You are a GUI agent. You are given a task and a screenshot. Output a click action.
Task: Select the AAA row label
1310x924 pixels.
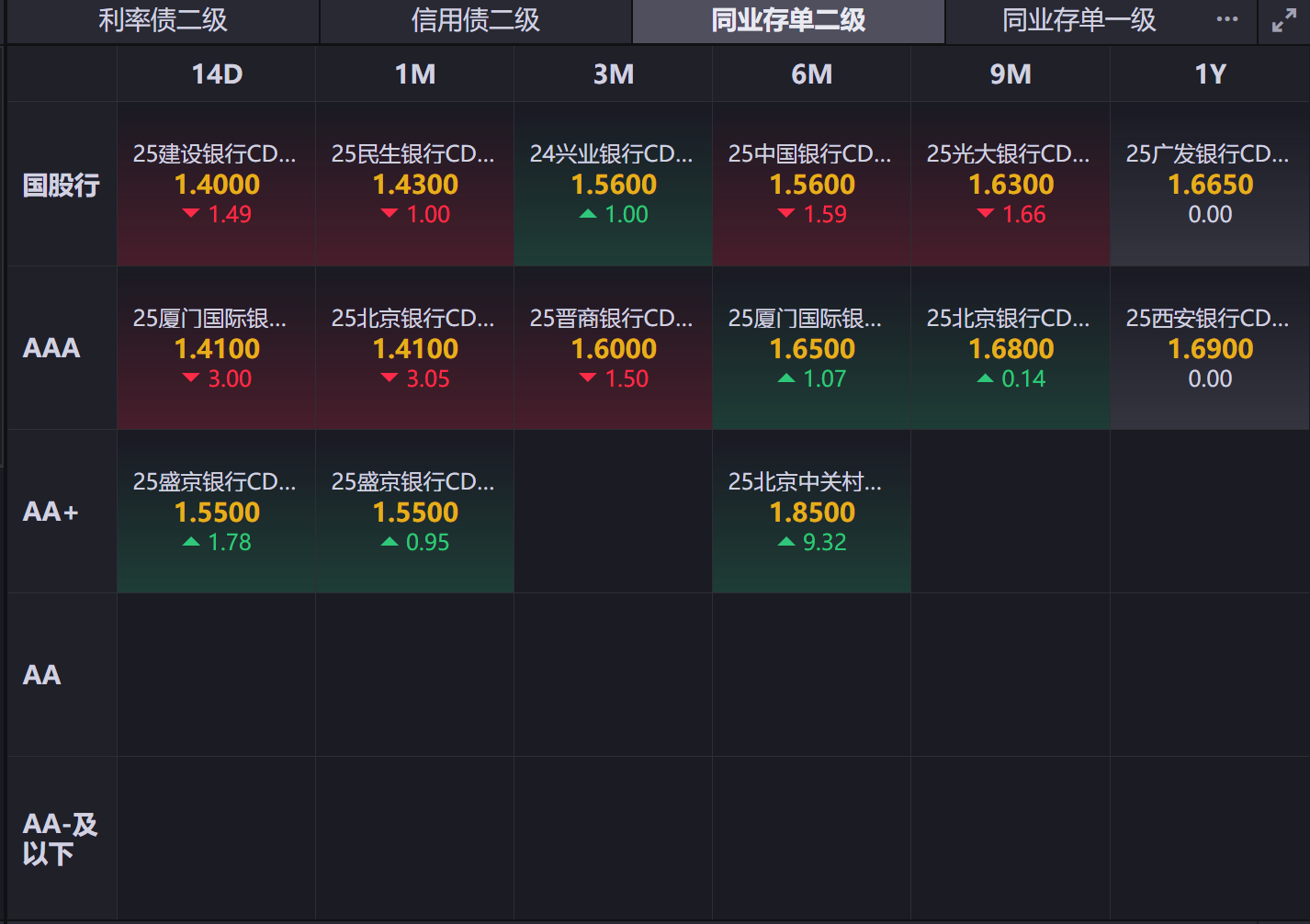click(51, 348)
